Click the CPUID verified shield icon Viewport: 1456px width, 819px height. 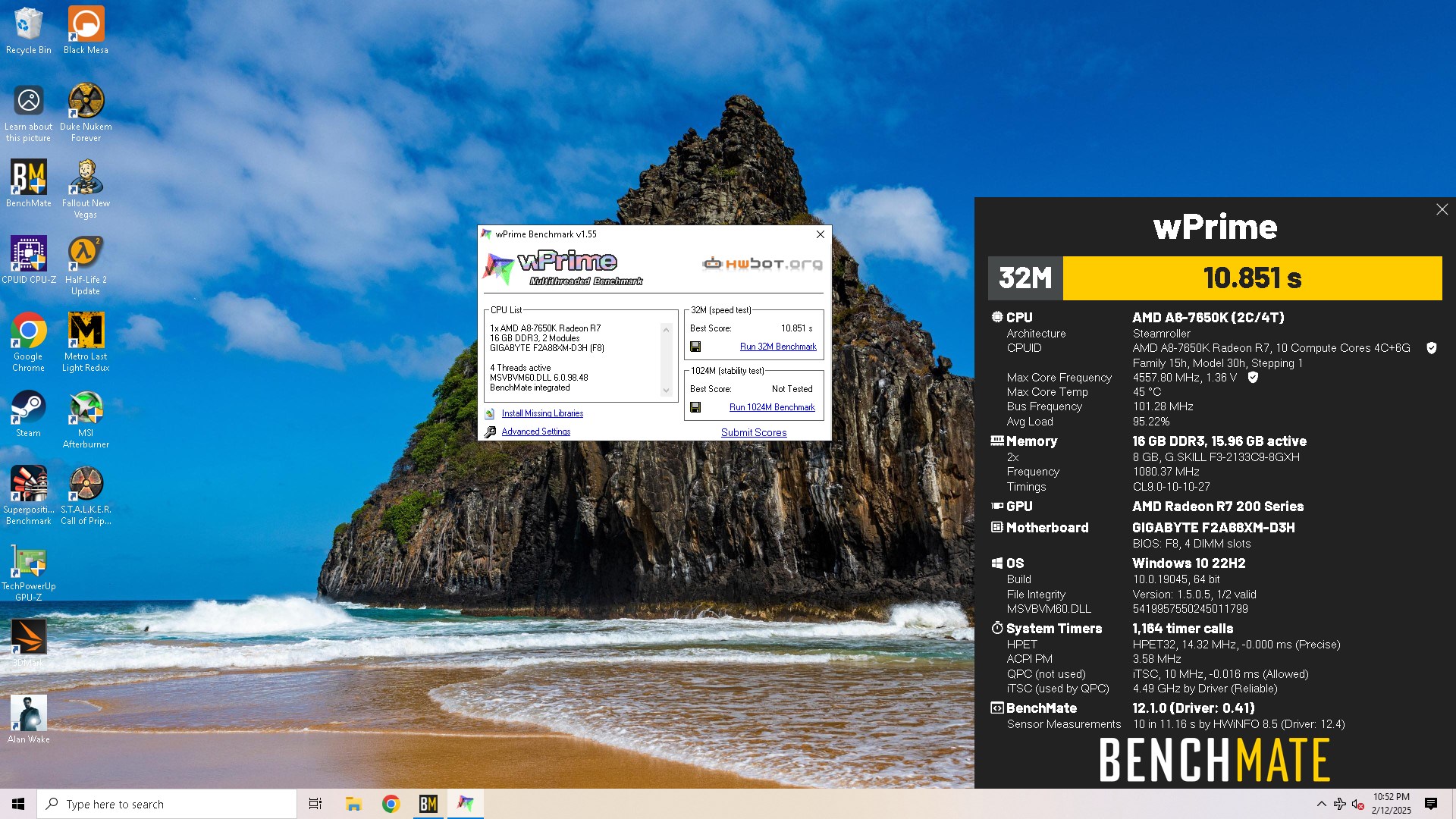[1432, 348]
